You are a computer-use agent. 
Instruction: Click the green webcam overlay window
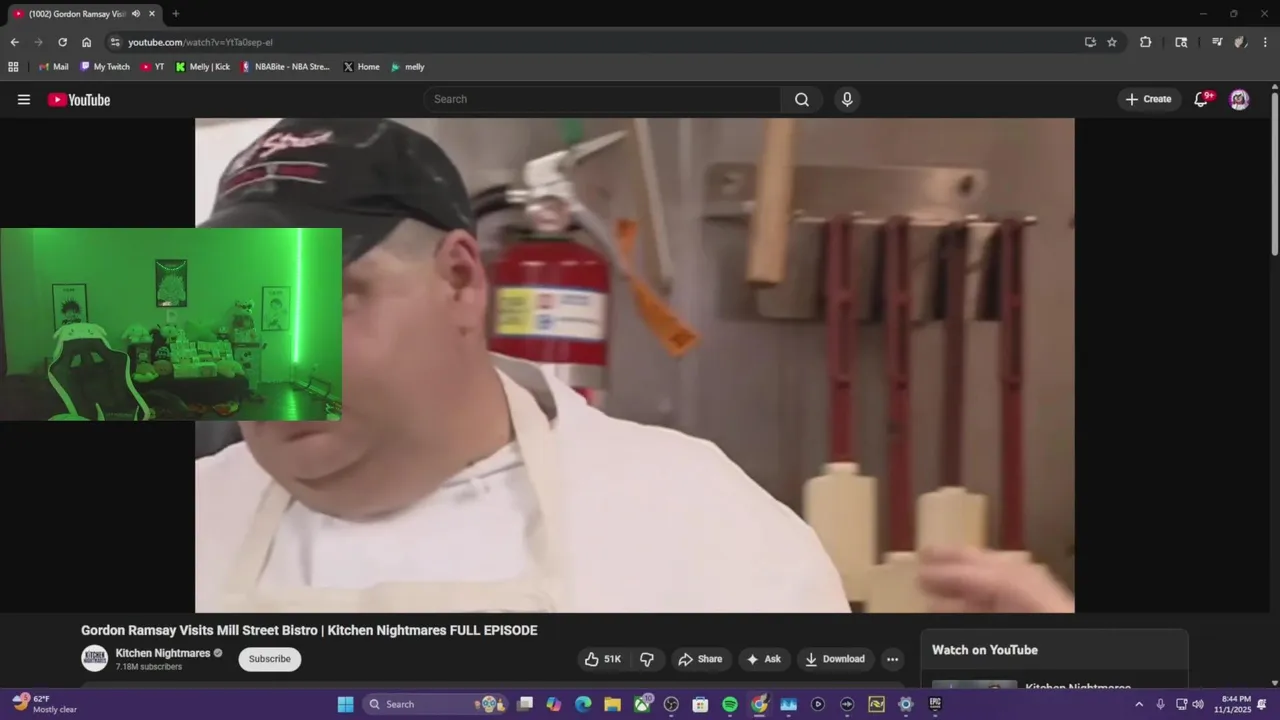pos(171,324)
